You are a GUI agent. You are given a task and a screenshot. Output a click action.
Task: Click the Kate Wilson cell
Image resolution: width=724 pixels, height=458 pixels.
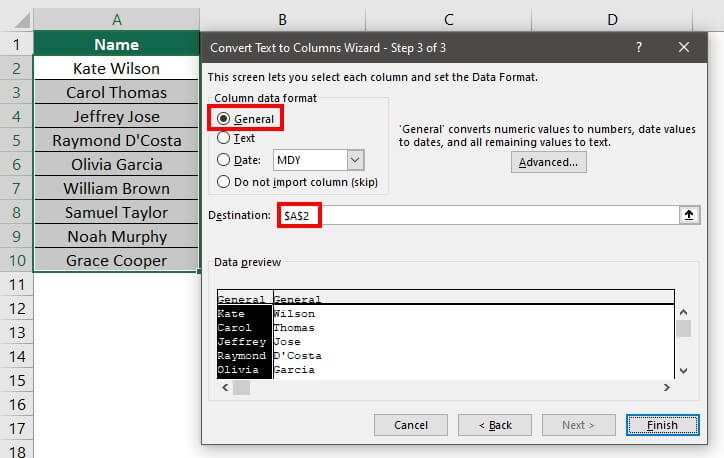pyautogui.click(x=117, y=68)
